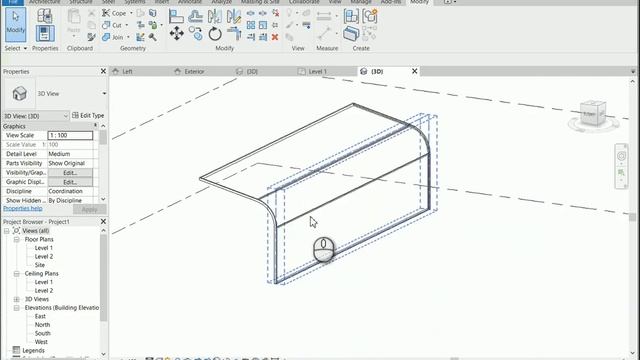
Task: Click Edit for Graphic Display Options
Action: click(70, 182)
